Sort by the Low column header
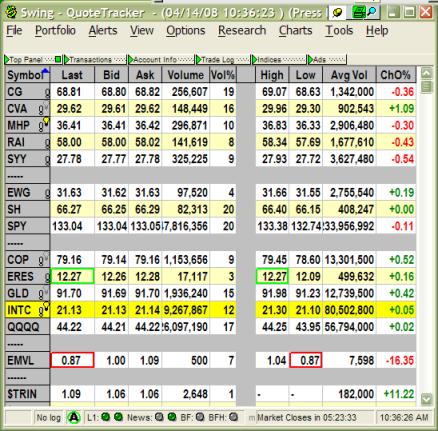438x431 pixels. pos(306,75)
